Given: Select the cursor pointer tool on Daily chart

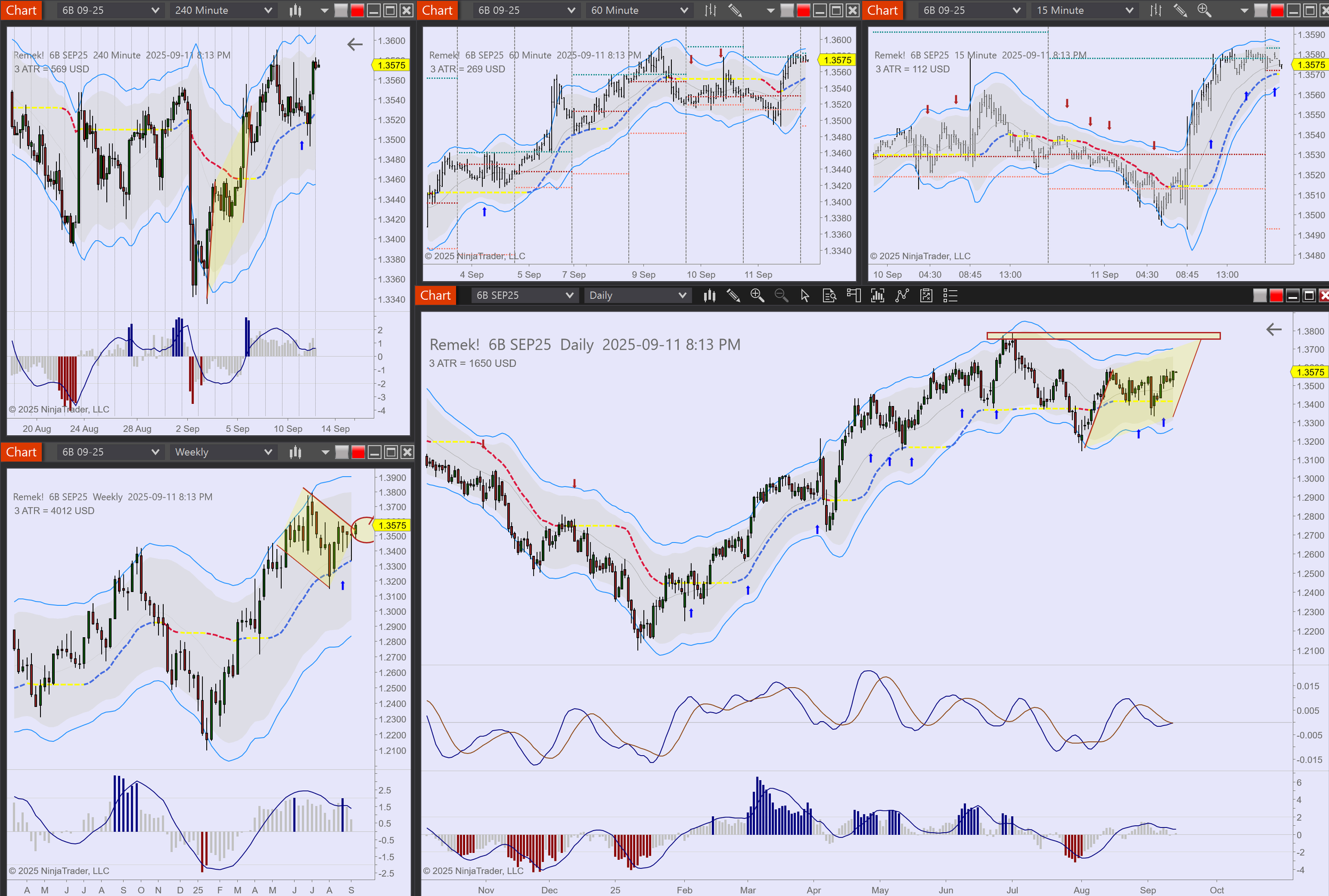Looking at the screenshot, I should (x=805, y=295).
